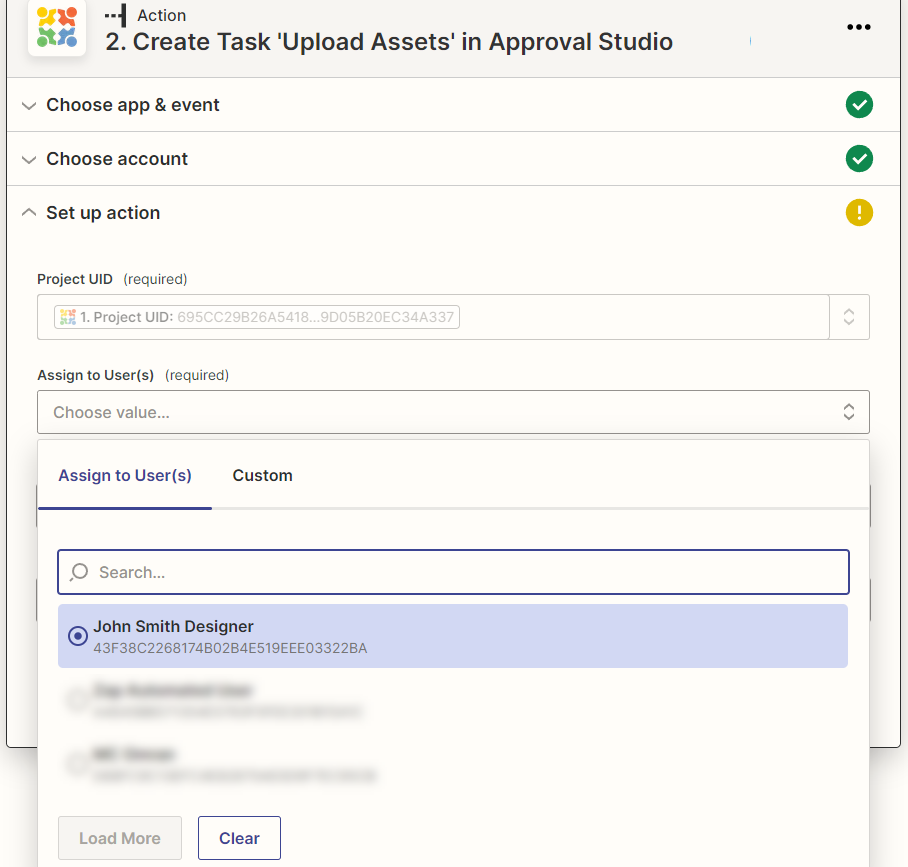The width and height of the screenshot is (908, 867).
Task: Click the yellow warning icon on Set up action
Action: [859, 213]
